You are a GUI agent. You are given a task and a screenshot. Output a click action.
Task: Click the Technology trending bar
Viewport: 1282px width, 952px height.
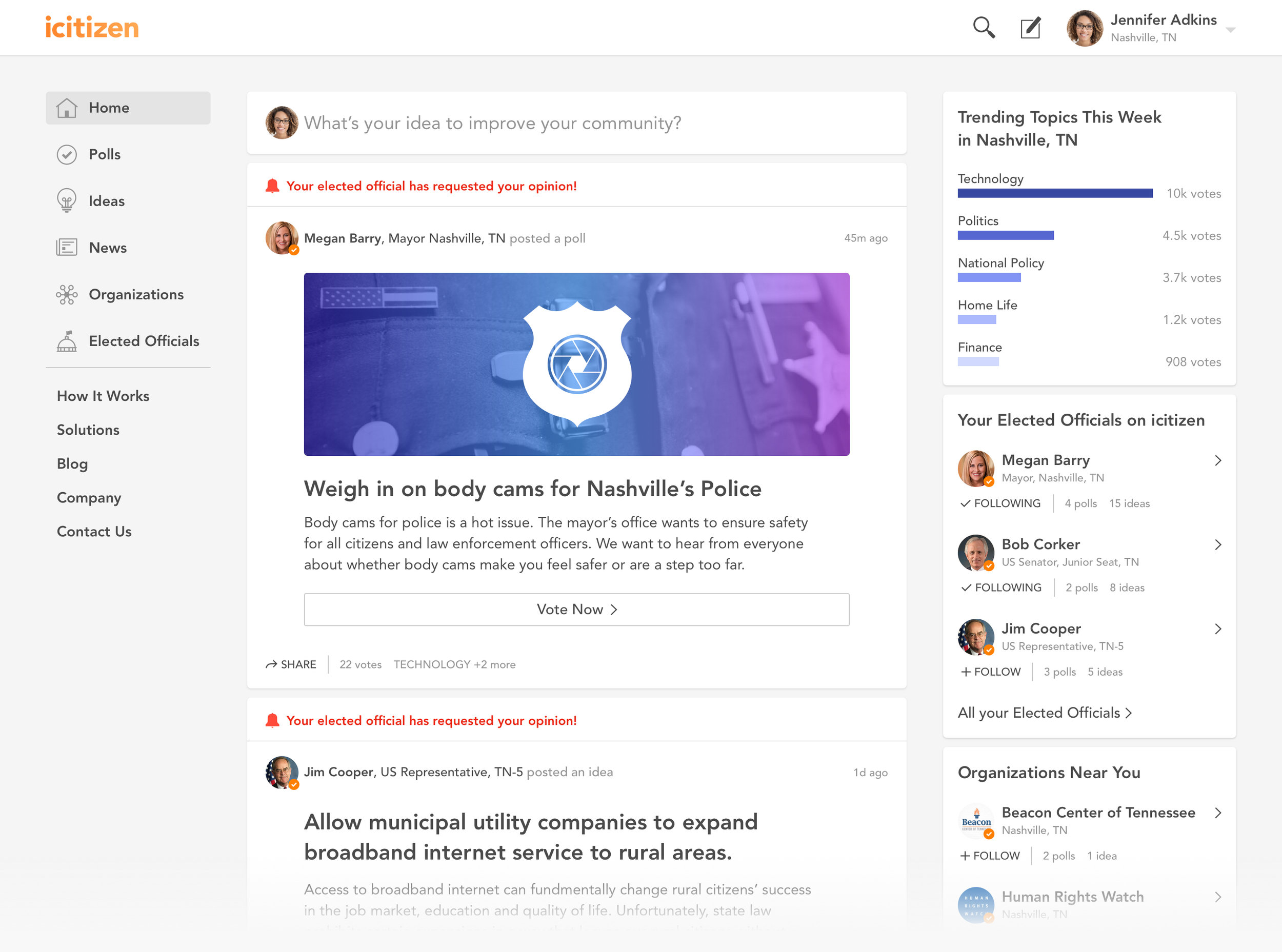(x=1055, y=193)
